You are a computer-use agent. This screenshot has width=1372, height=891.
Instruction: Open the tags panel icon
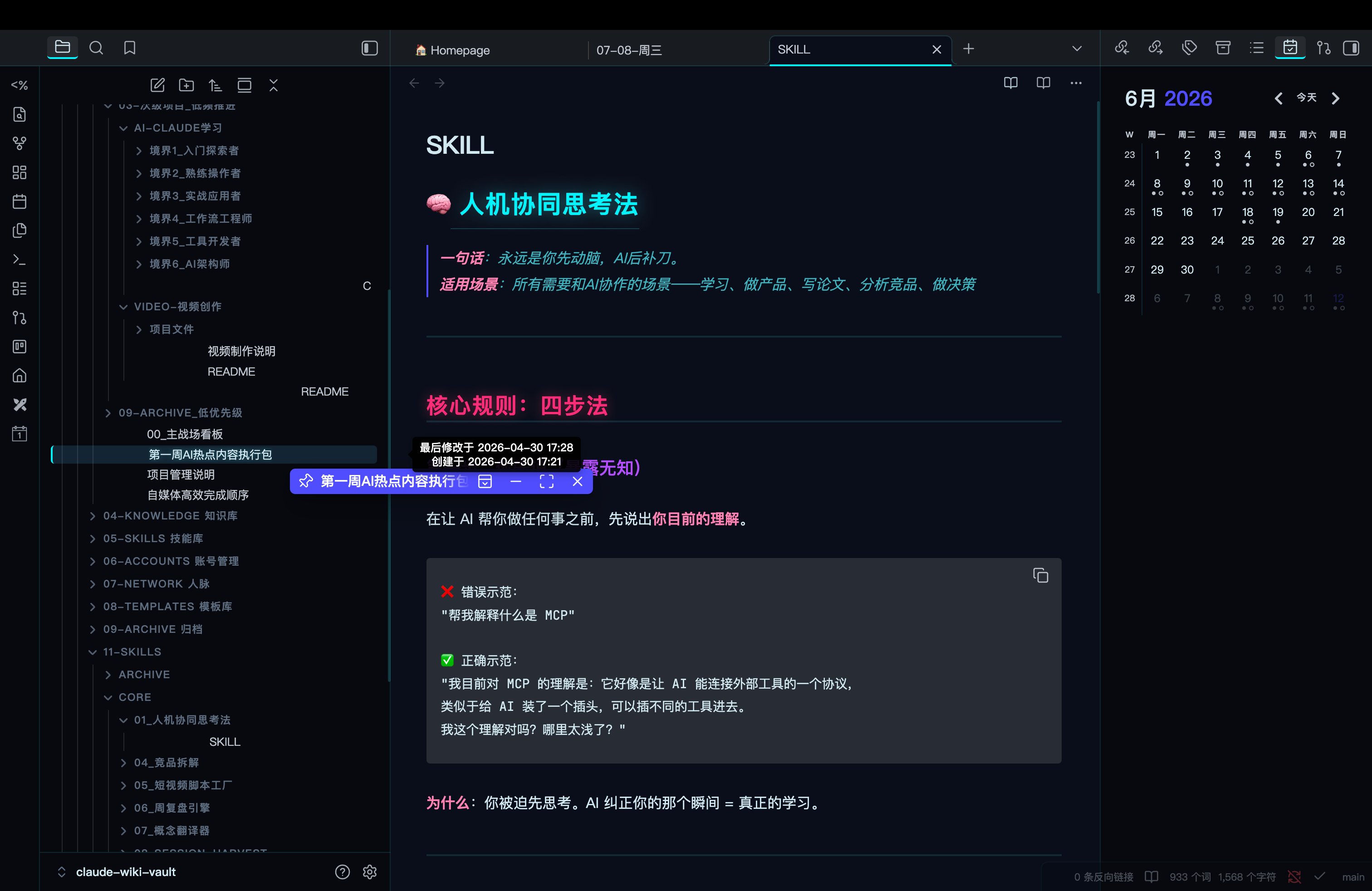click(1189, 48)
